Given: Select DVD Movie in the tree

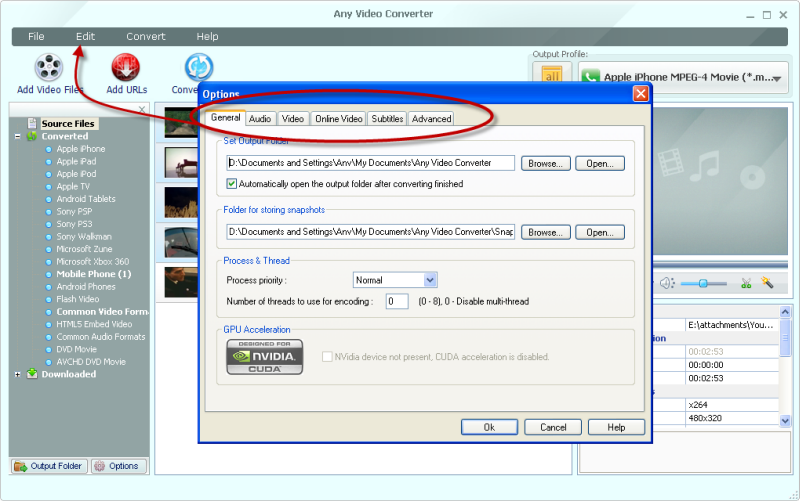Looking at the screenshot, I should click(x=76, y=349).
